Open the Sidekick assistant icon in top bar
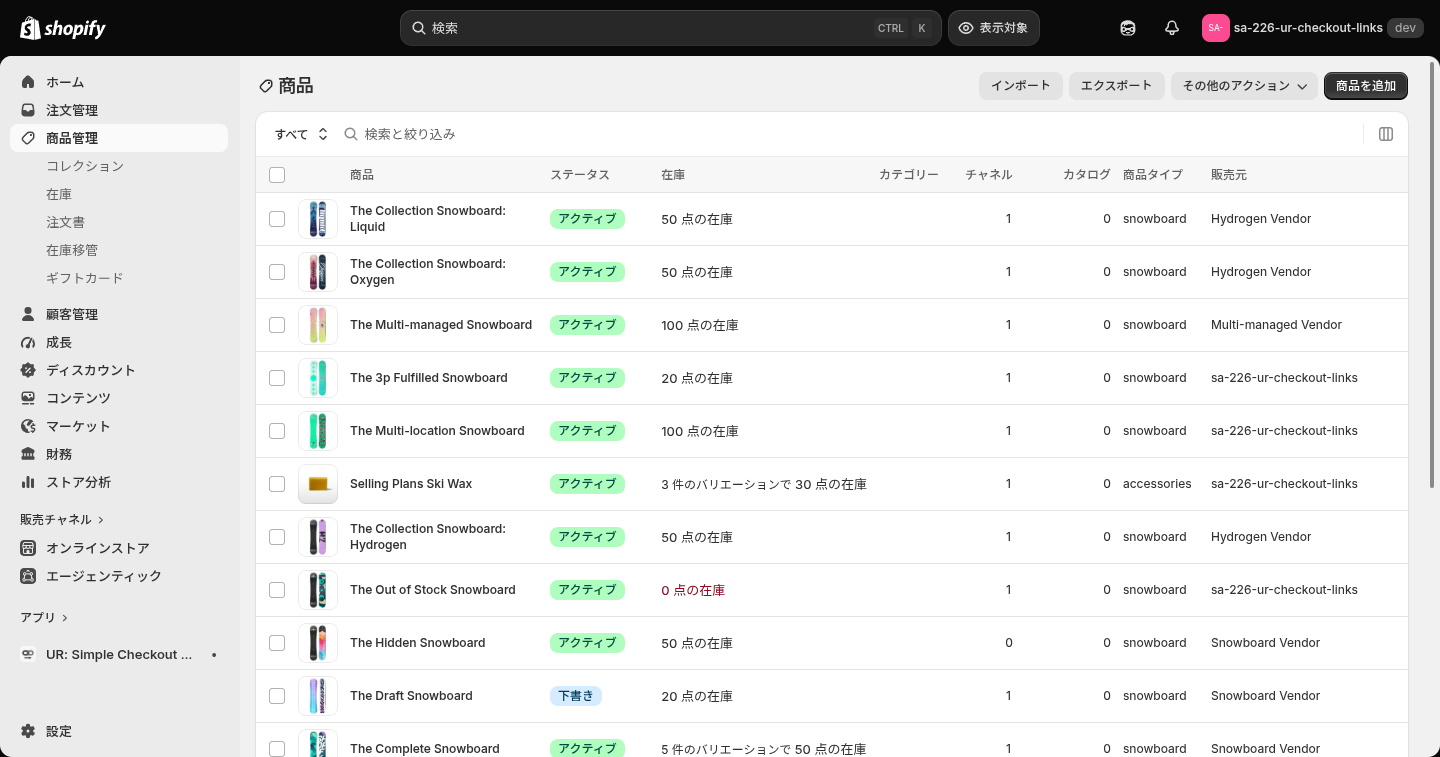This screenshot has width=1440, height=757. (1128, 28)
